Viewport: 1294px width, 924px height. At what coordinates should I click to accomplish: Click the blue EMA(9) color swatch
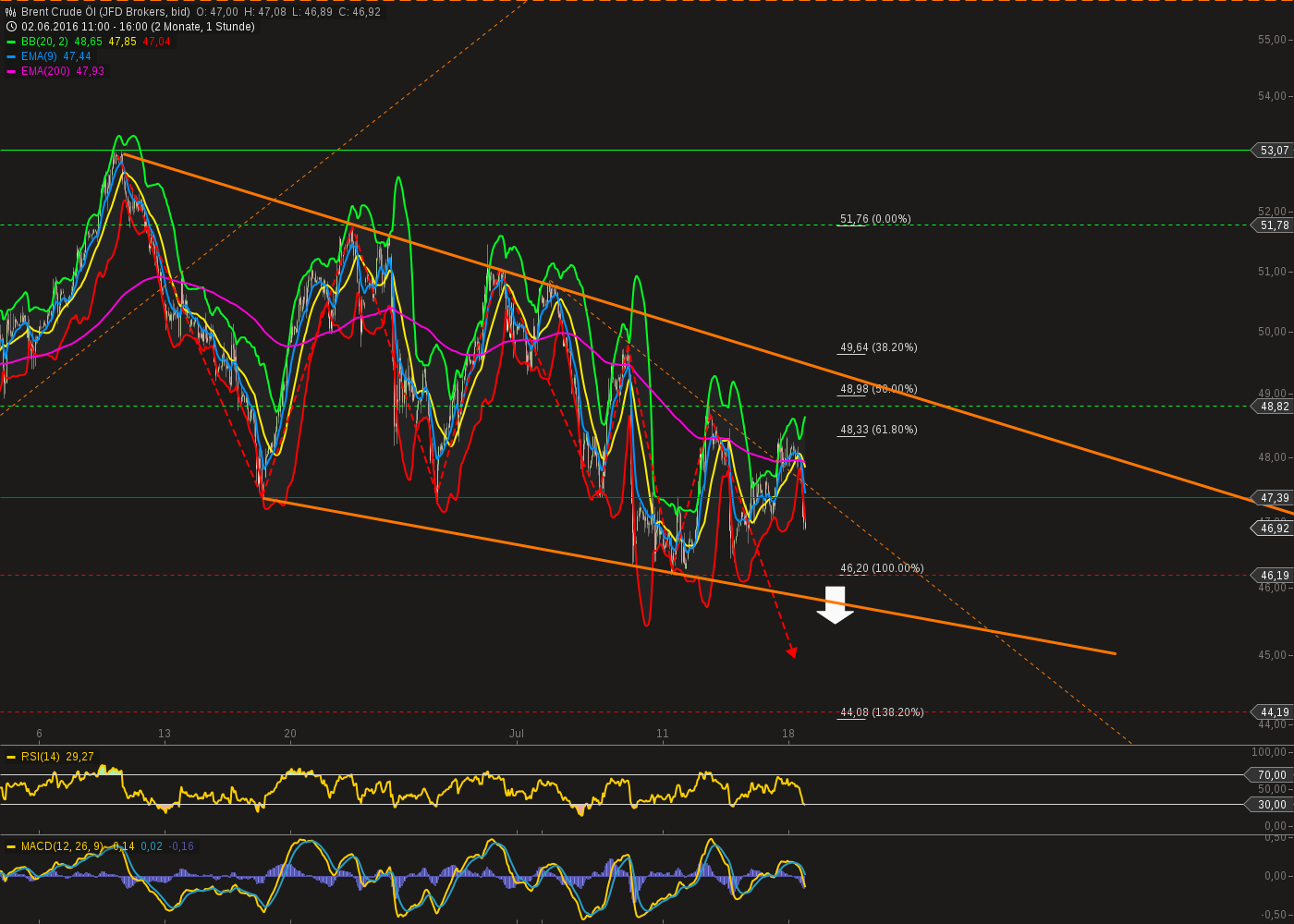coord(11,56)
